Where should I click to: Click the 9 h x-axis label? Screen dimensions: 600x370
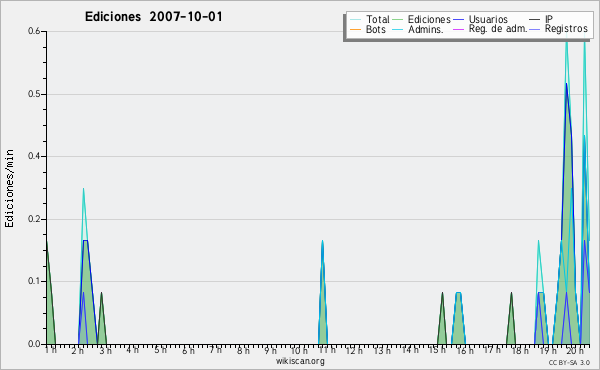click(270, 350)
